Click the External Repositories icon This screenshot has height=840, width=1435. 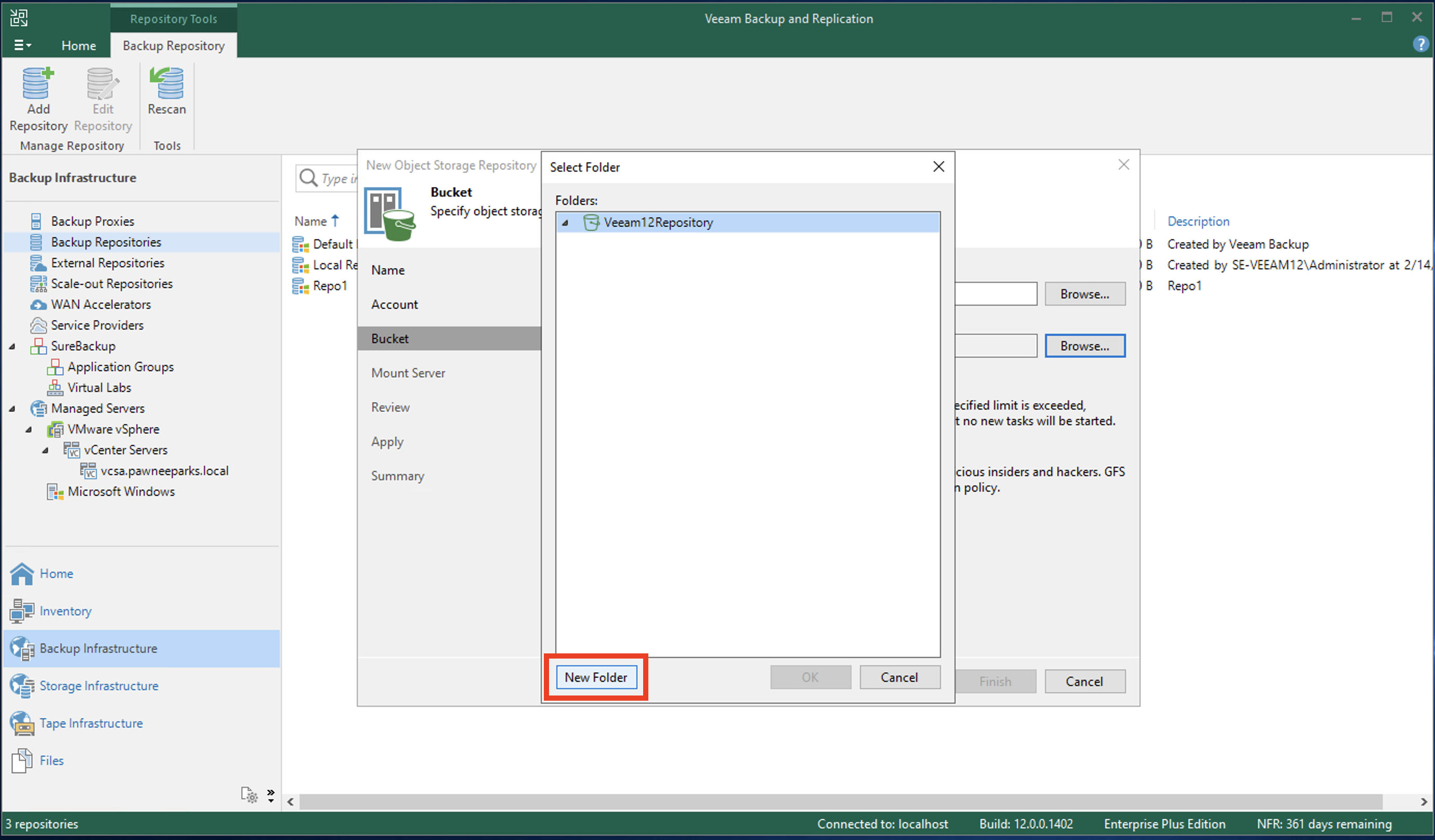[37, 262]
